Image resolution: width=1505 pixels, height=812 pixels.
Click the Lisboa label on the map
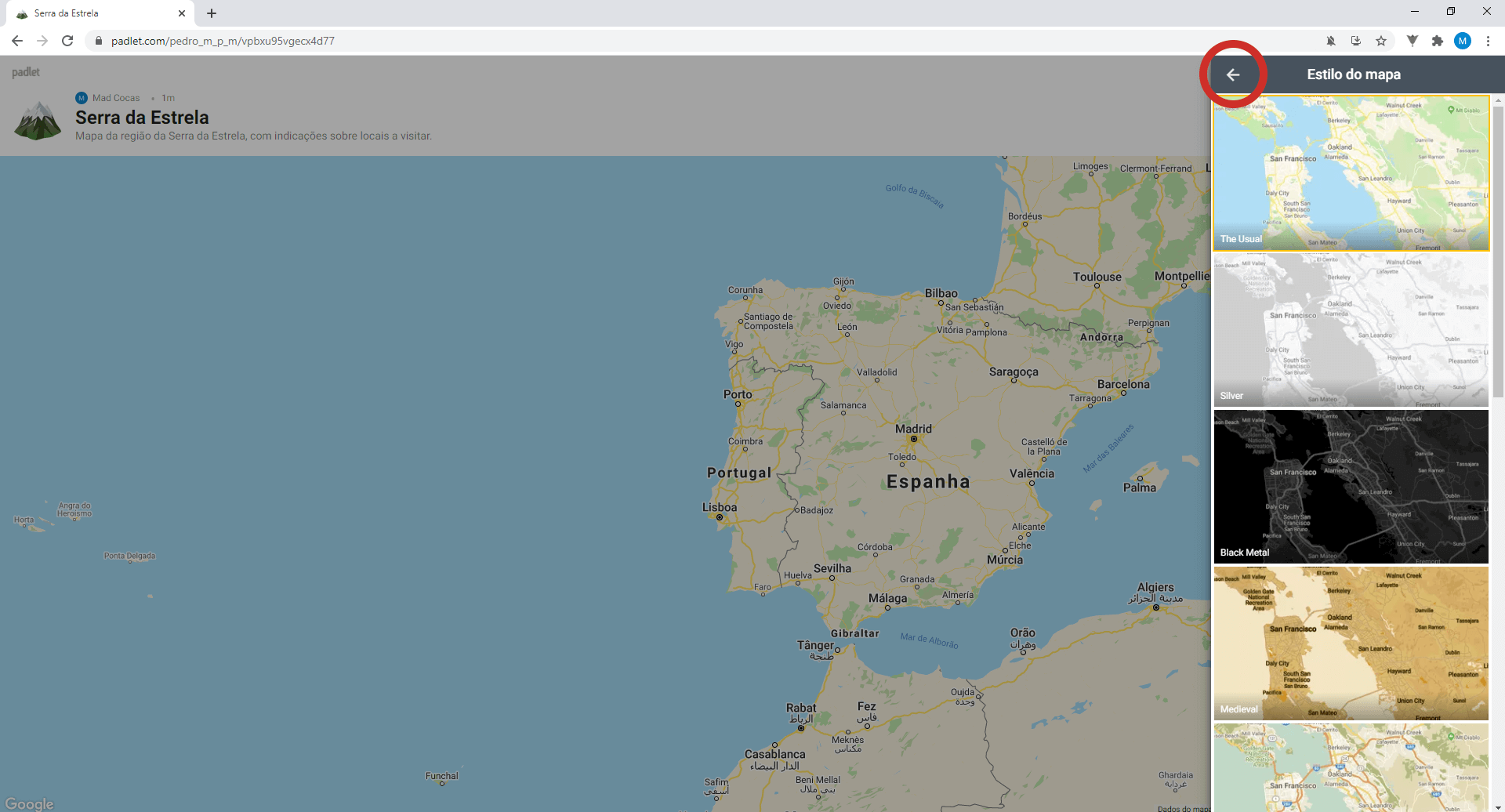pyautogui.click(x=720, y=507)
